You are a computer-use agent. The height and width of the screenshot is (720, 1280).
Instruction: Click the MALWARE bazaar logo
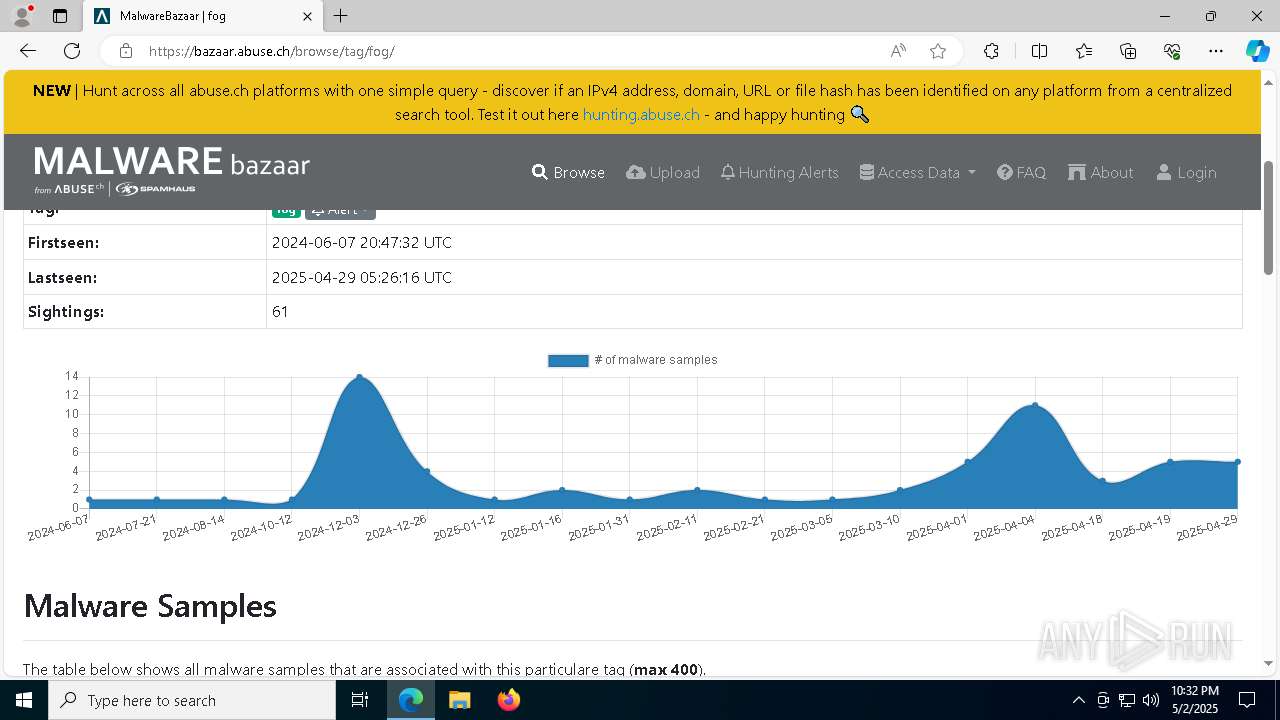tap(172, 170)
